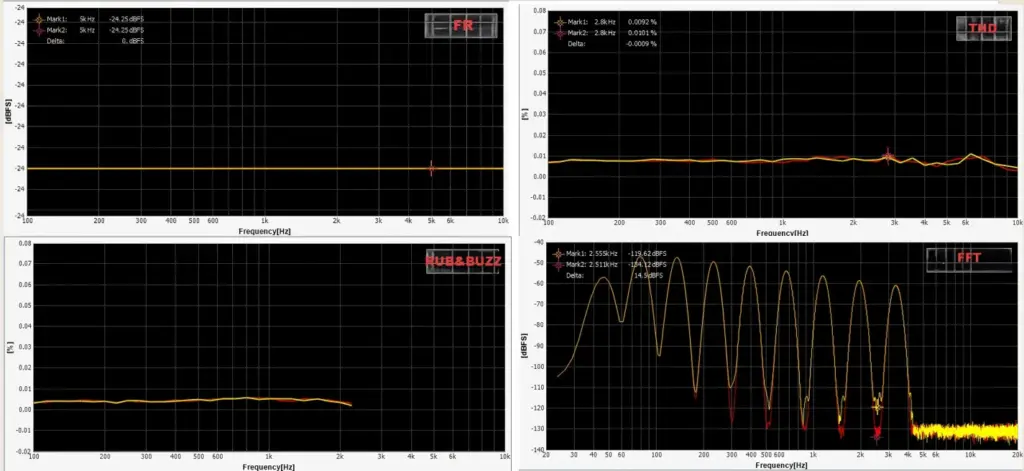Viewport: 1024px width, 471px height.
Task: Click the Mark1 marker icon in FR legend
Action: pos(39,19)
